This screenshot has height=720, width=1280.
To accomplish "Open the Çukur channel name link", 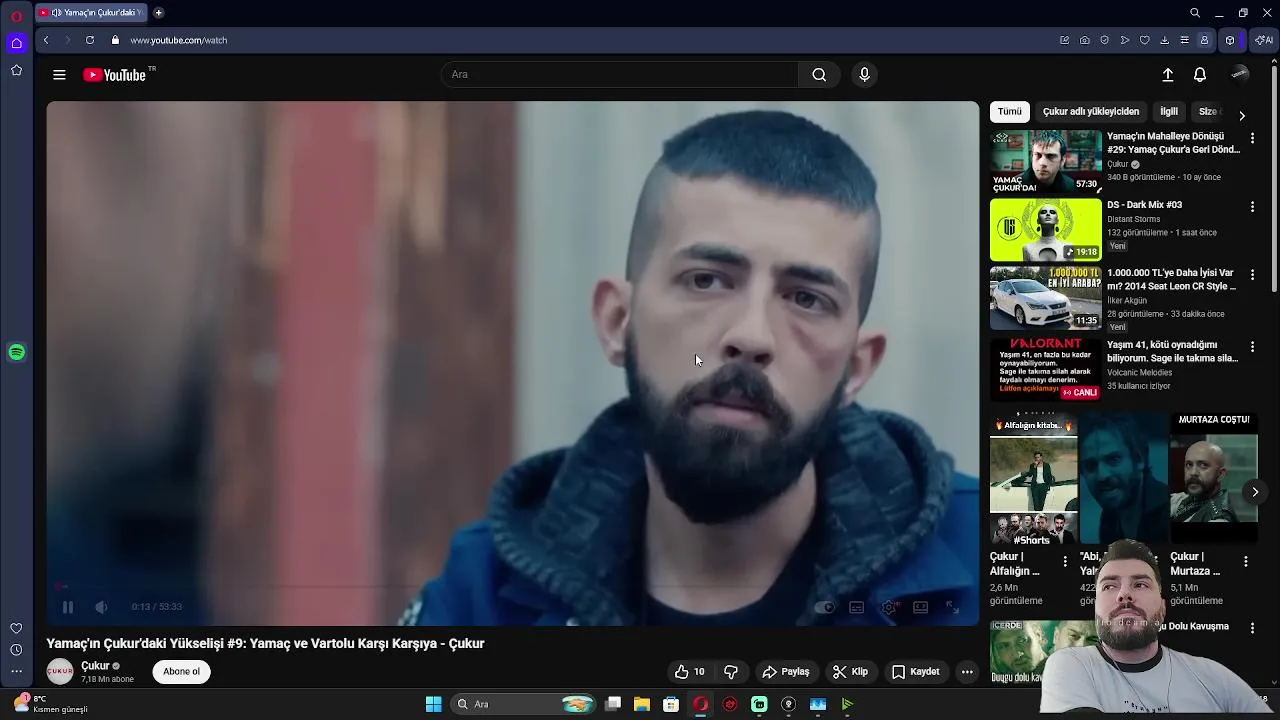I will coord(95,666).
